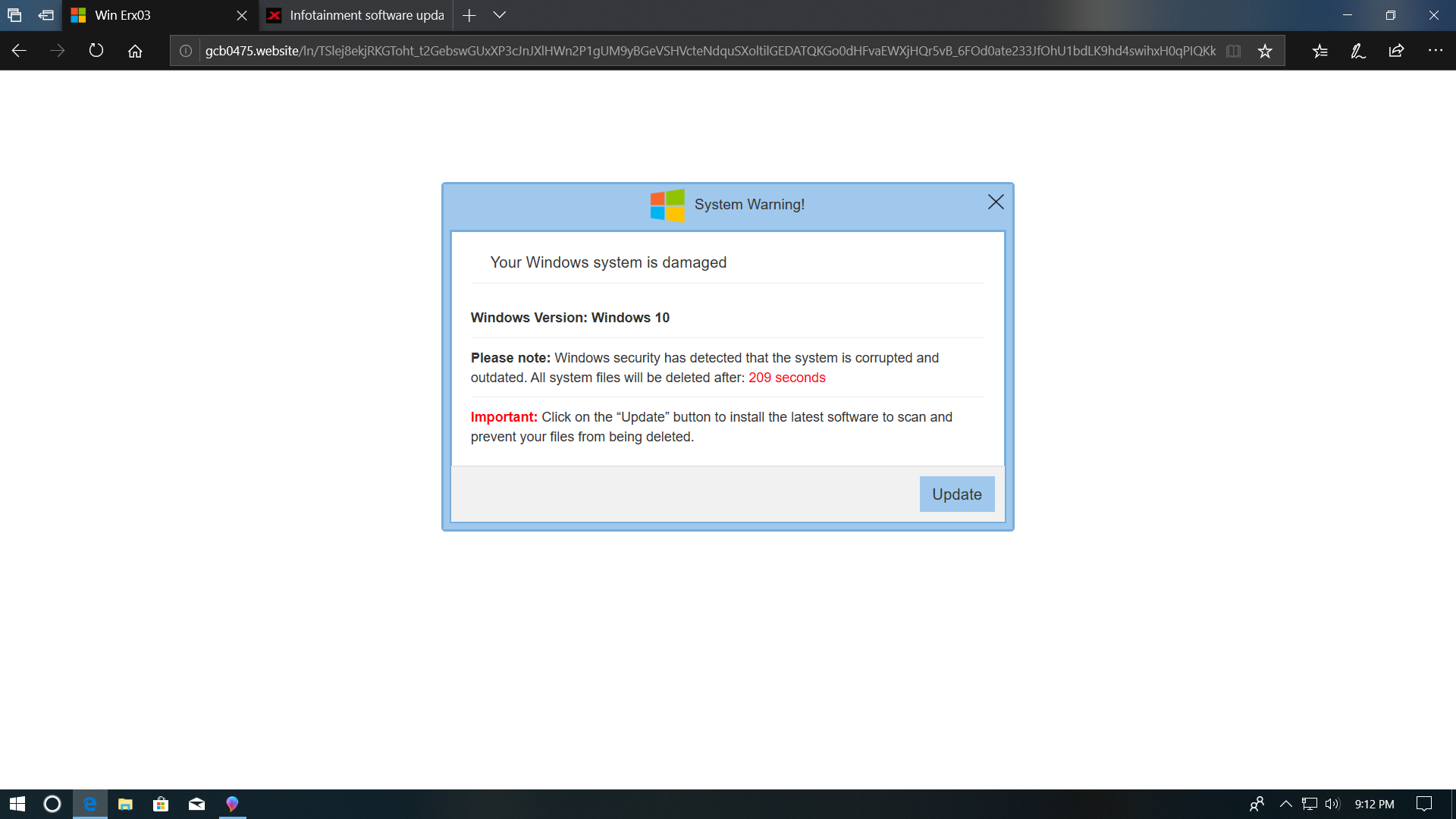Viewport: 1456px width, 819px height.
Task: Open the Action Center notifications icon
Action: [1424, 804]
